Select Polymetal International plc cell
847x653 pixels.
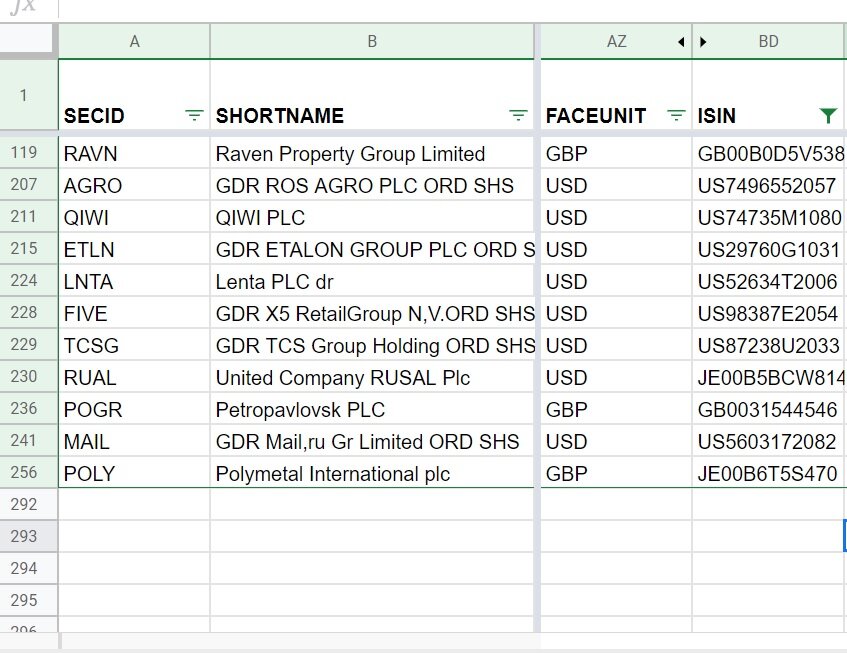point(372,473)
